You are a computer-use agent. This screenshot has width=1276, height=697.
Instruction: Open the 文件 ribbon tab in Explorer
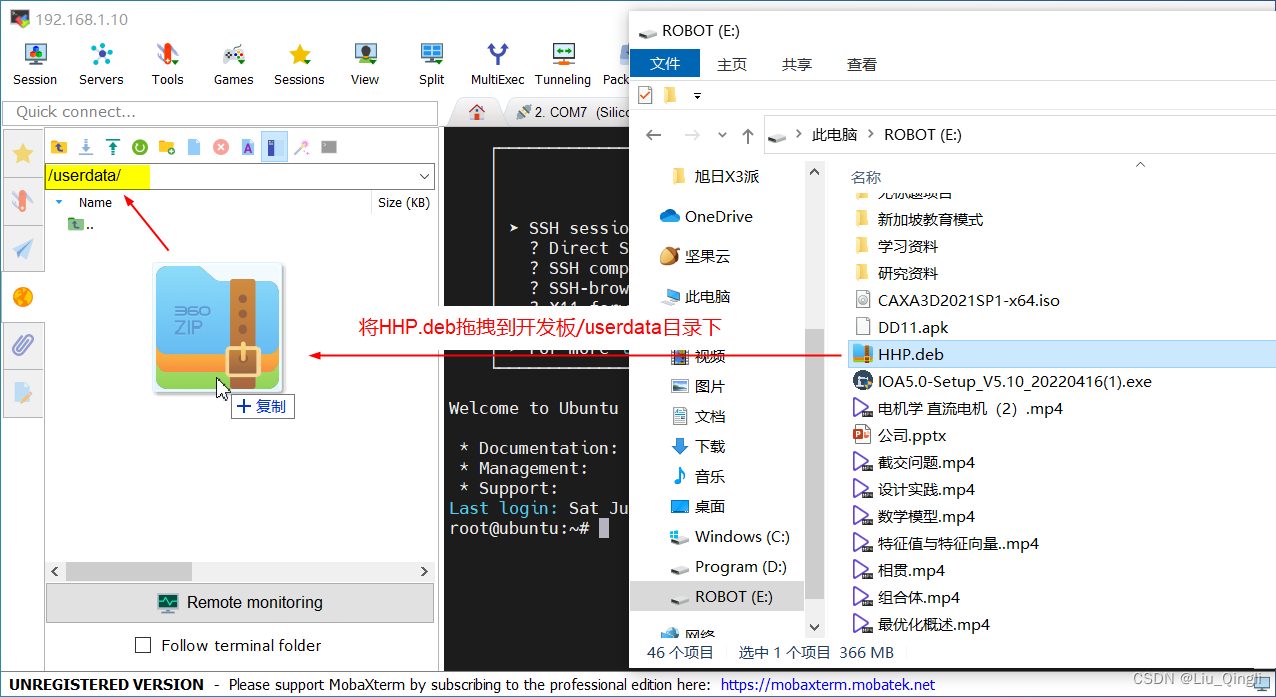tap(665, 63)
